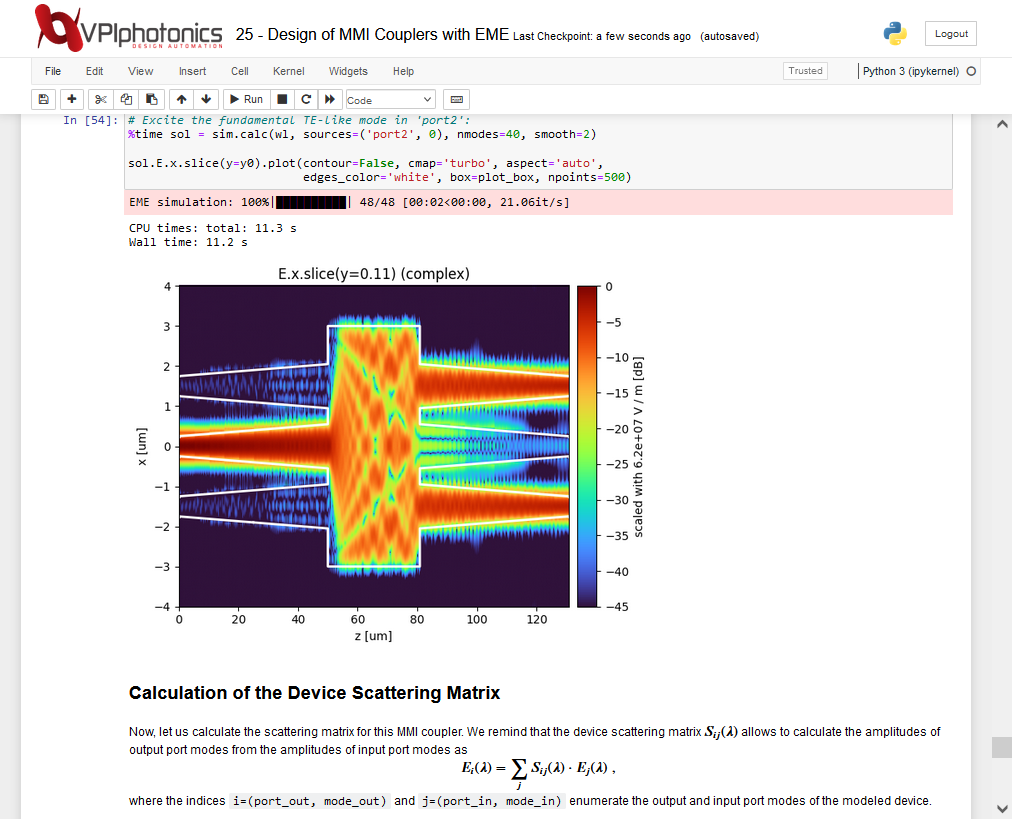Click inside the In [54] code cell
The image size is (1012, 819).
click(538, 151)
